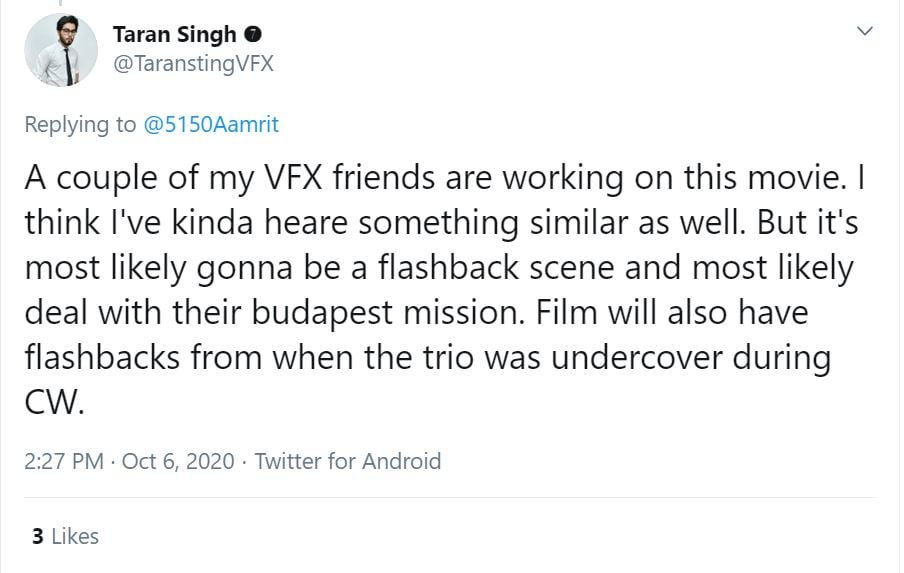The height and width of the screenshot is (573, 904).
Task: Open the 2:27 PM timestamp link
Action: pyautogui.click(x=66, y=461)
